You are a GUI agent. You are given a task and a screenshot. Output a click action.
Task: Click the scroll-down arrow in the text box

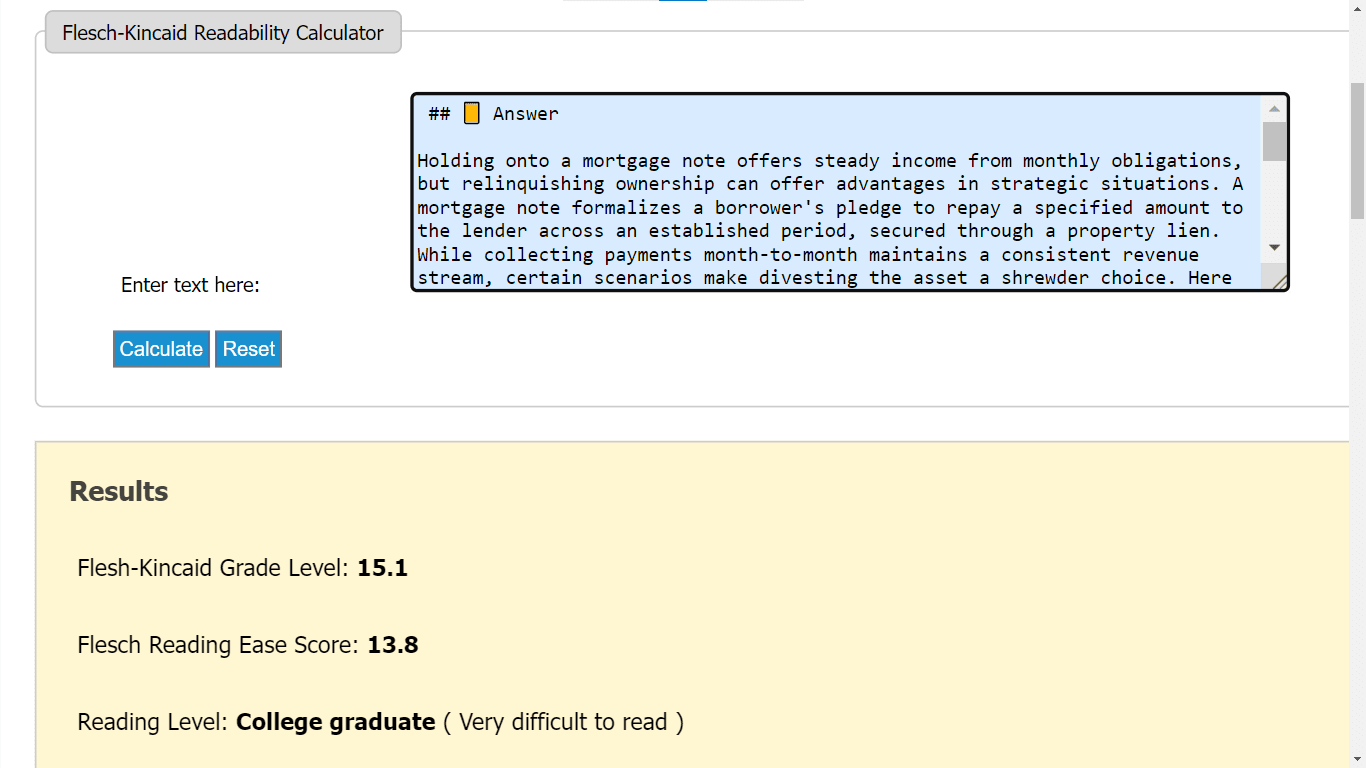1274,247
